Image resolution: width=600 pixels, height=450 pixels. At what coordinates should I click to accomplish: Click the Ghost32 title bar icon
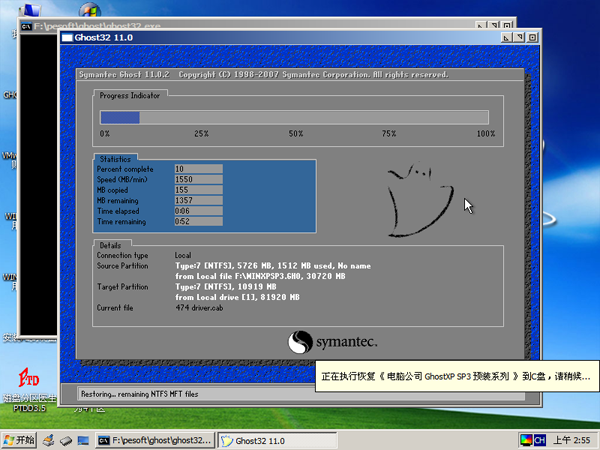click(x=67, y=38)
